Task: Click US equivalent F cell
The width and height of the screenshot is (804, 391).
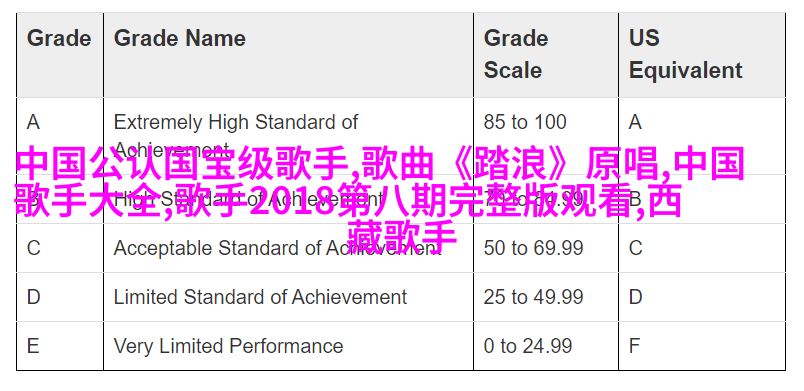Action: point(702,346)
